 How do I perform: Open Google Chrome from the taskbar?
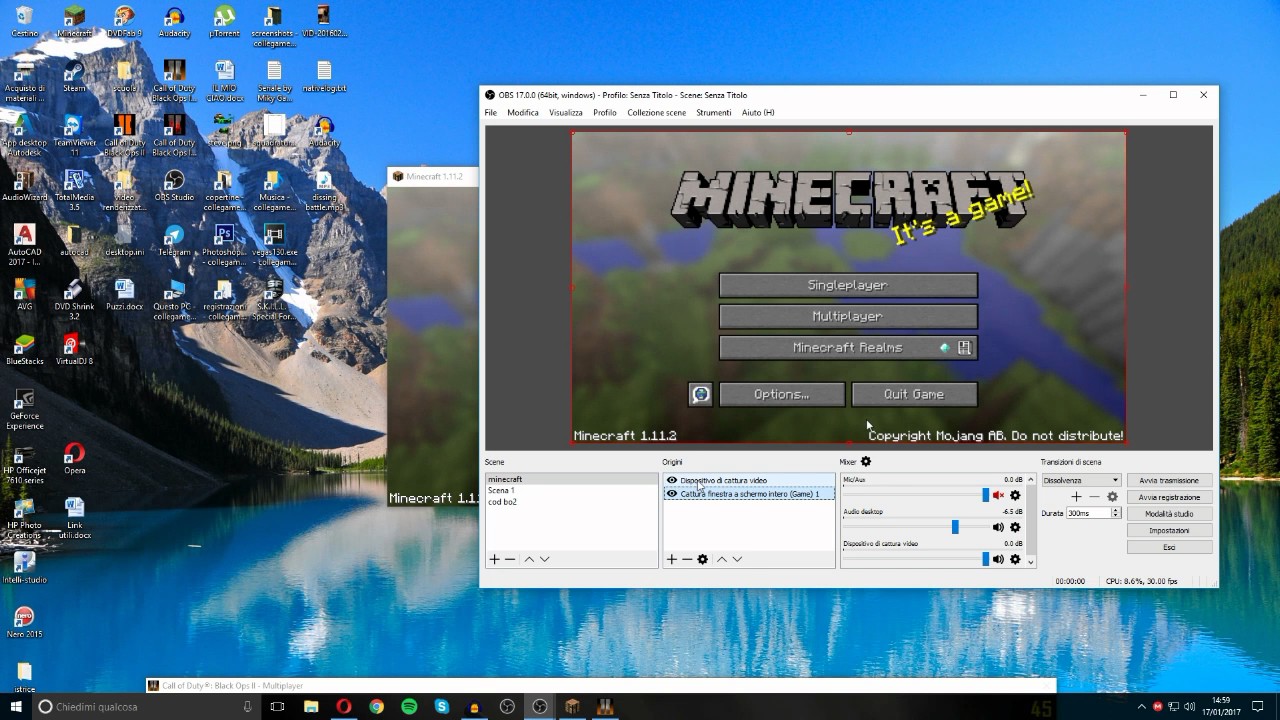pos(376,706)
